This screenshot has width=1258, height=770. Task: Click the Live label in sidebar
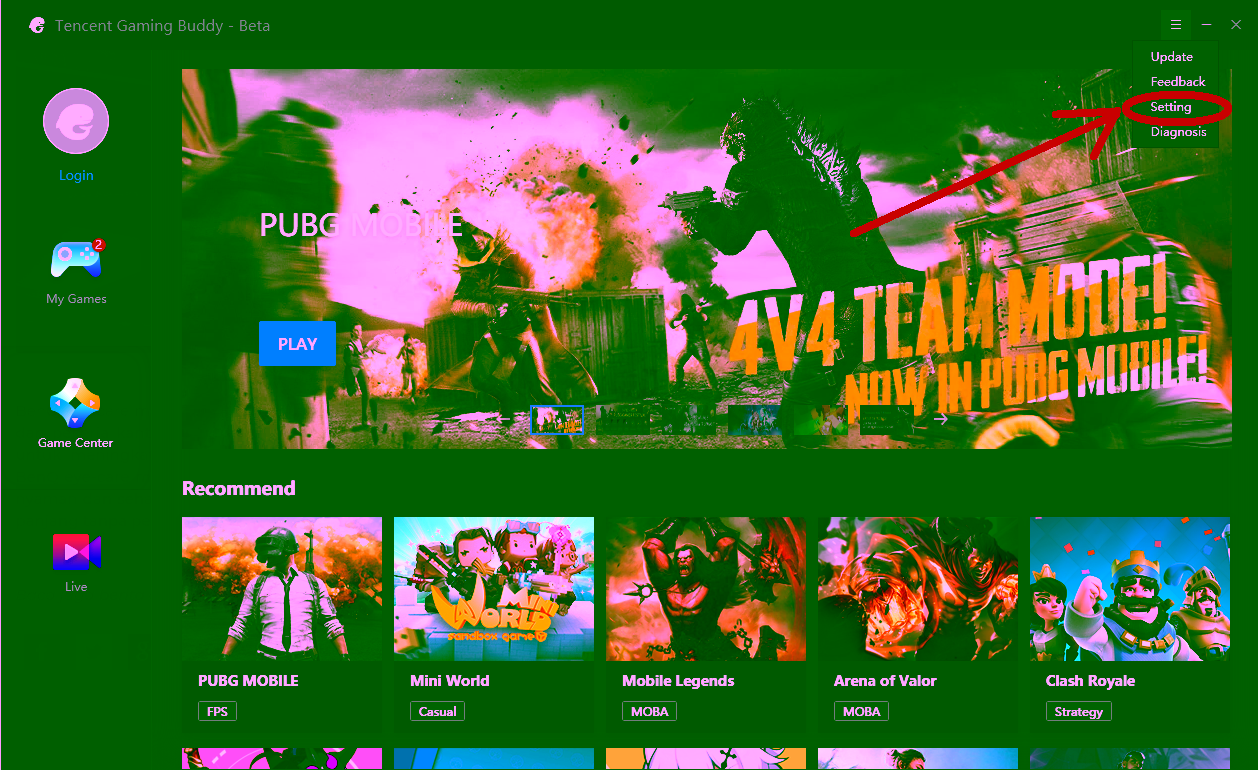pyautogui.click(x=76, y=587)
